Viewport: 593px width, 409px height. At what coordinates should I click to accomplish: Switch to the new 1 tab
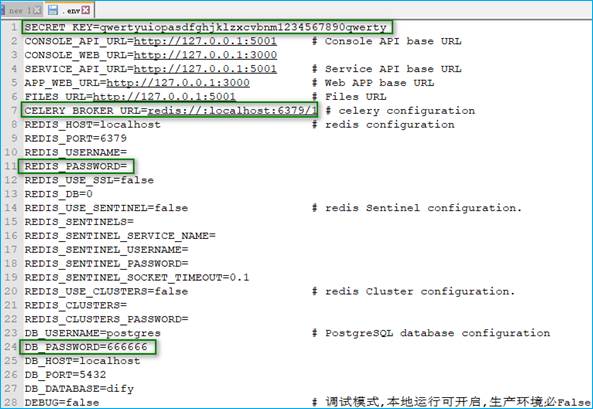19,11
